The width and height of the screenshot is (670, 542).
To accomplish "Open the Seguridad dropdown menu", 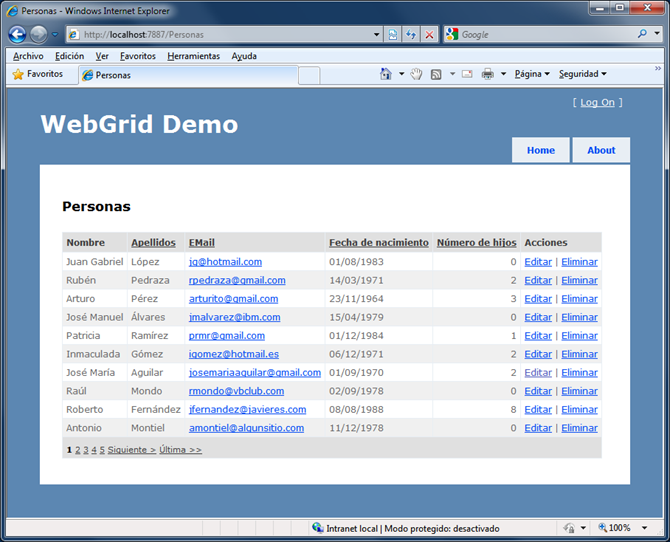I will click(583, 74).
